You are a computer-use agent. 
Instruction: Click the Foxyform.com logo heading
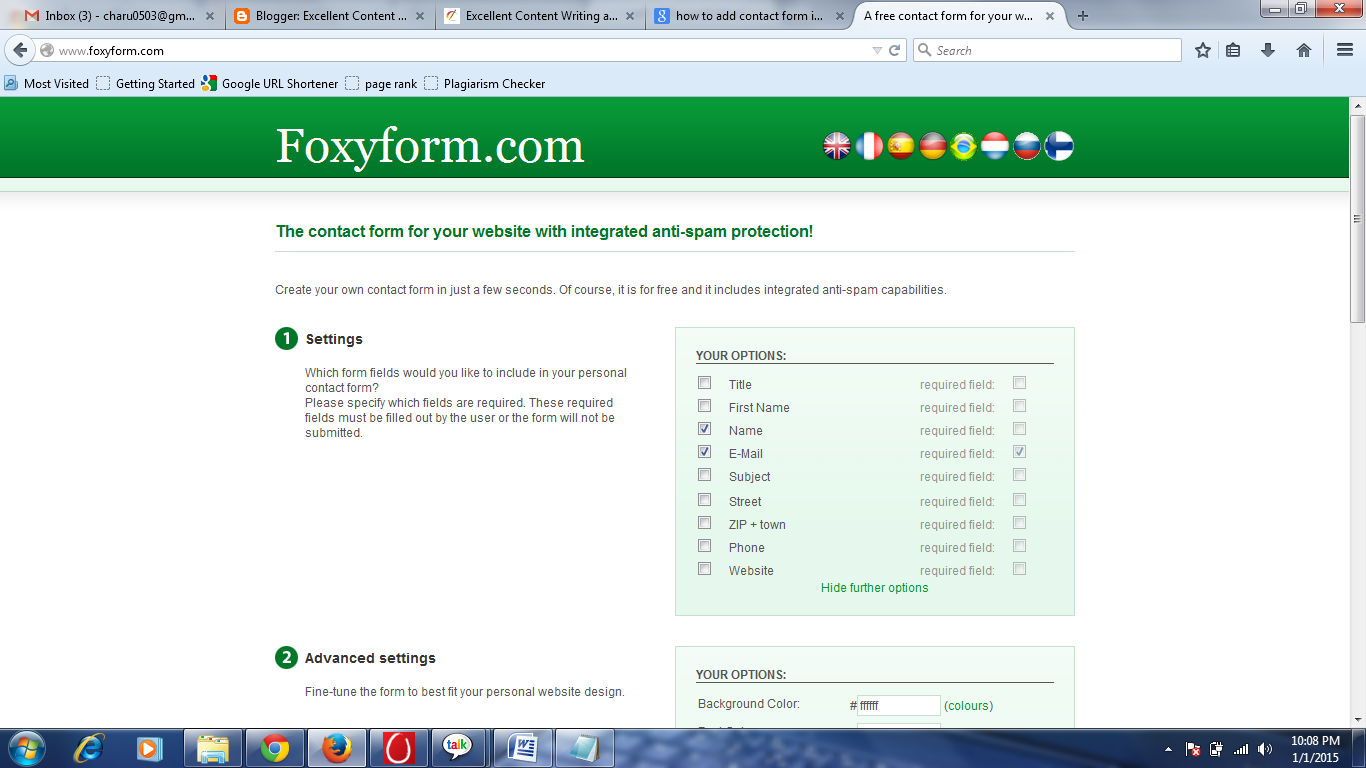tap(430, 146)
